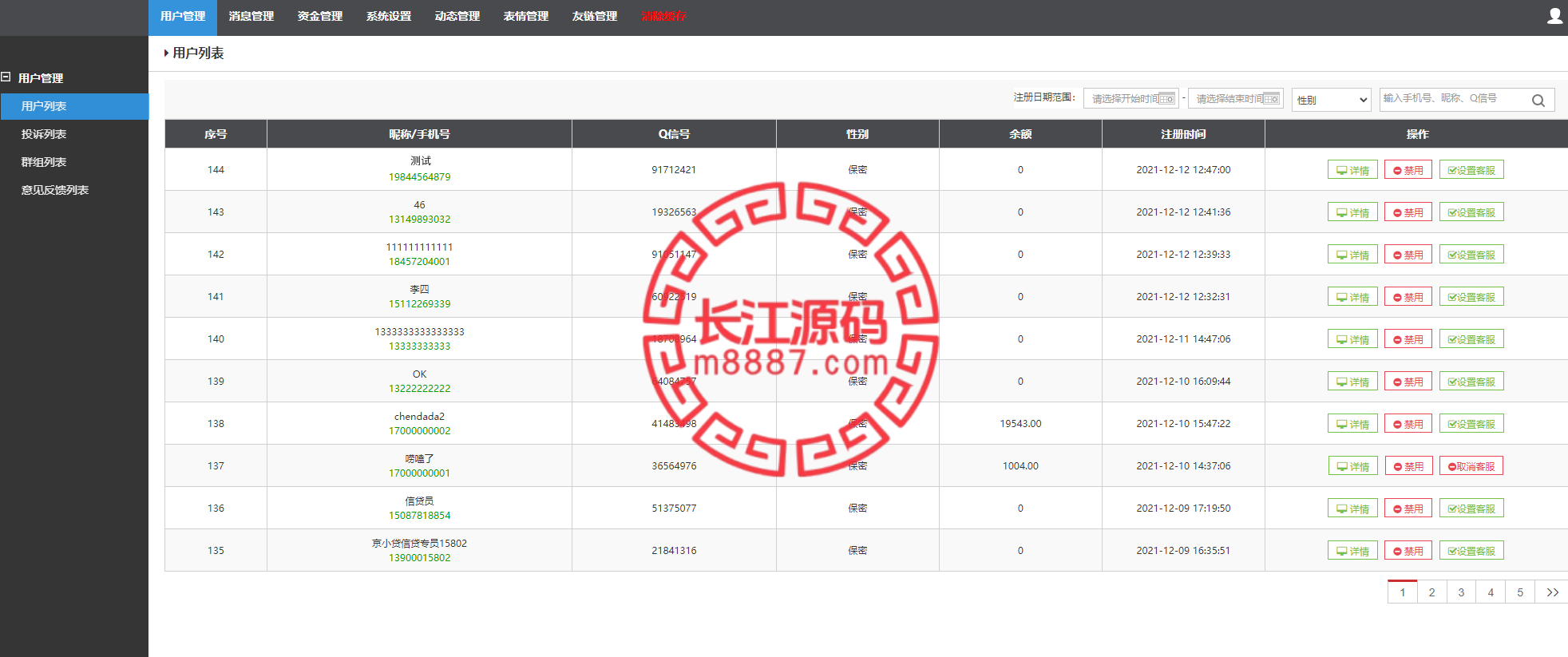Image resolution: width=1568 pixels, height=657 pixels.
Task: Focus the end date input field
Action: pyautogui.click(x=1235, y=99)
